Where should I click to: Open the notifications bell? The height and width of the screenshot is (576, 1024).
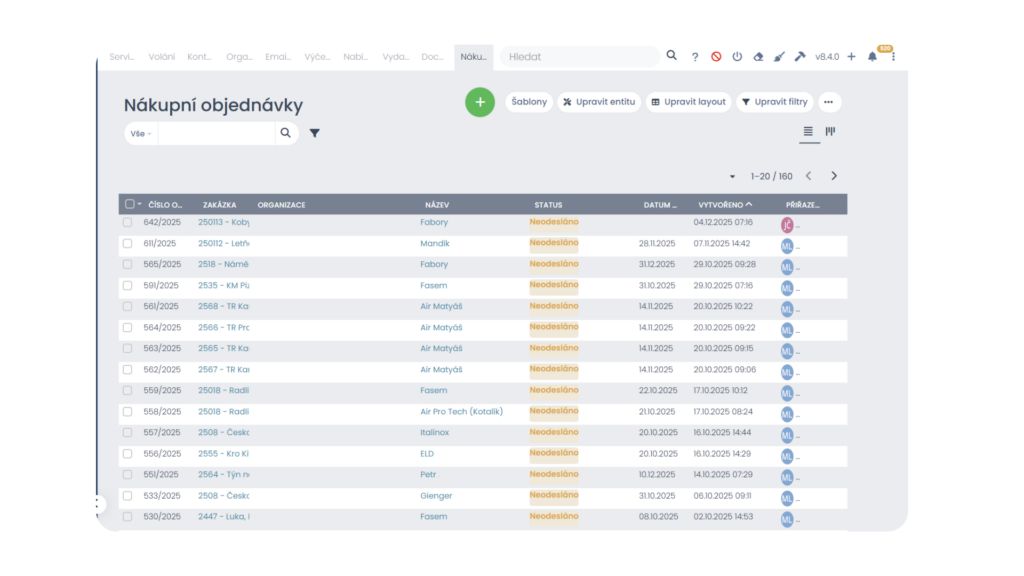point(872,57)
